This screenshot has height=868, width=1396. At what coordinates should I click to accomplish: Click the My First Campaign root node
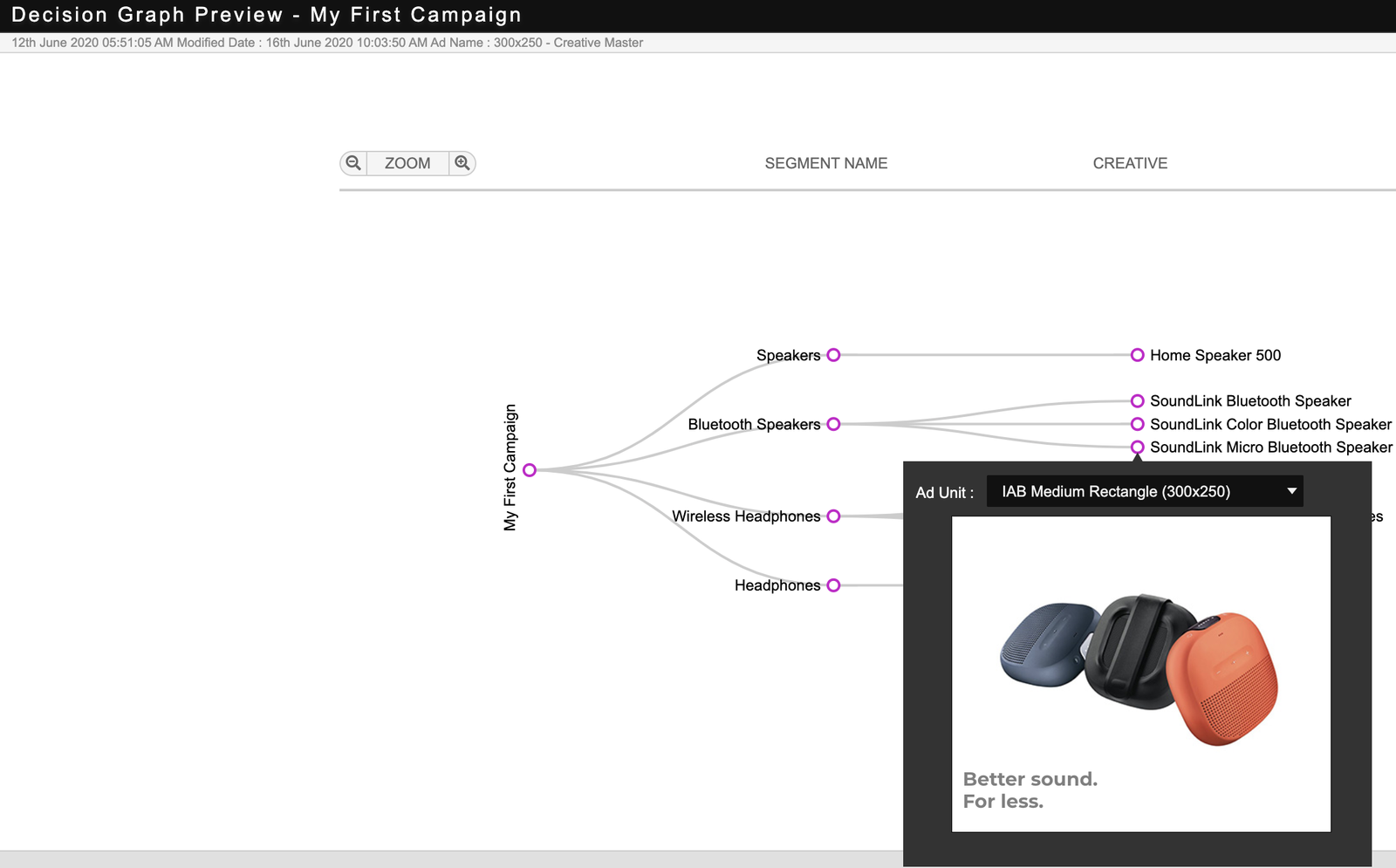pos(530,470)
